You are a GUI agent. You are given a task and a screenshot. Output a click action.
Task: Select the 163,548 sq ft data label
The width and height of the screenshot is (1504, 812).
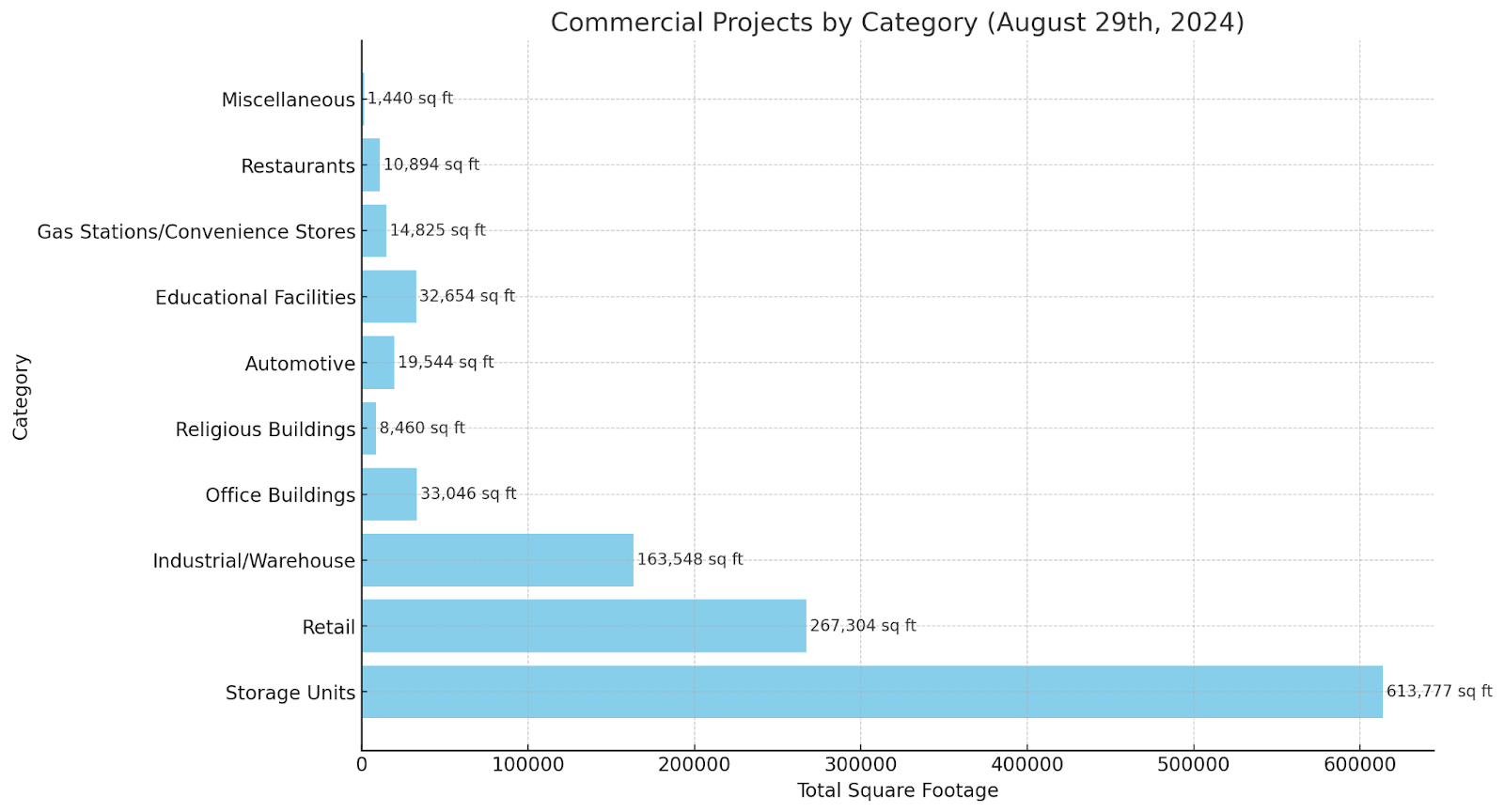coord(689,560)
